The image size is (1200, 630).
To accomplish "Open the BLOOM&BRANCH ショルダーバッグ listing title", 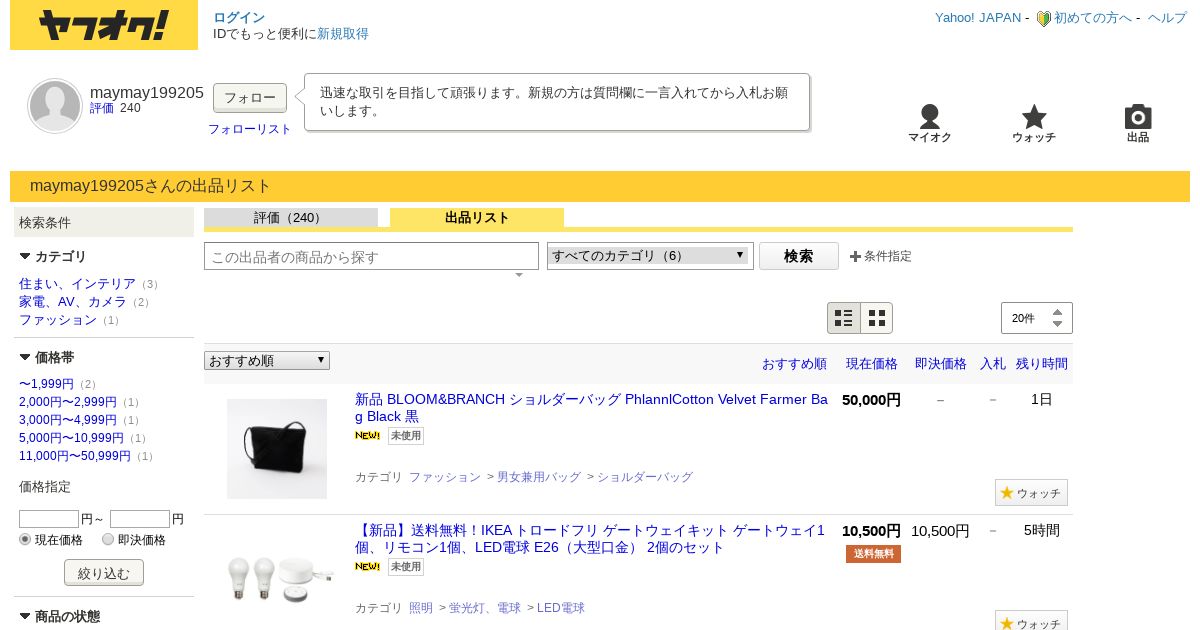I will coord(591,408).
